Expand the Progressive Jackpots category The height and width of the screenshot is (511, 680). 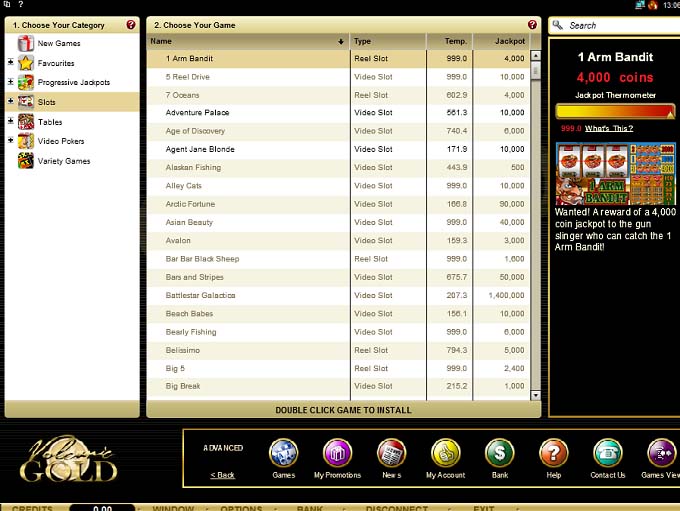[11, 82]
